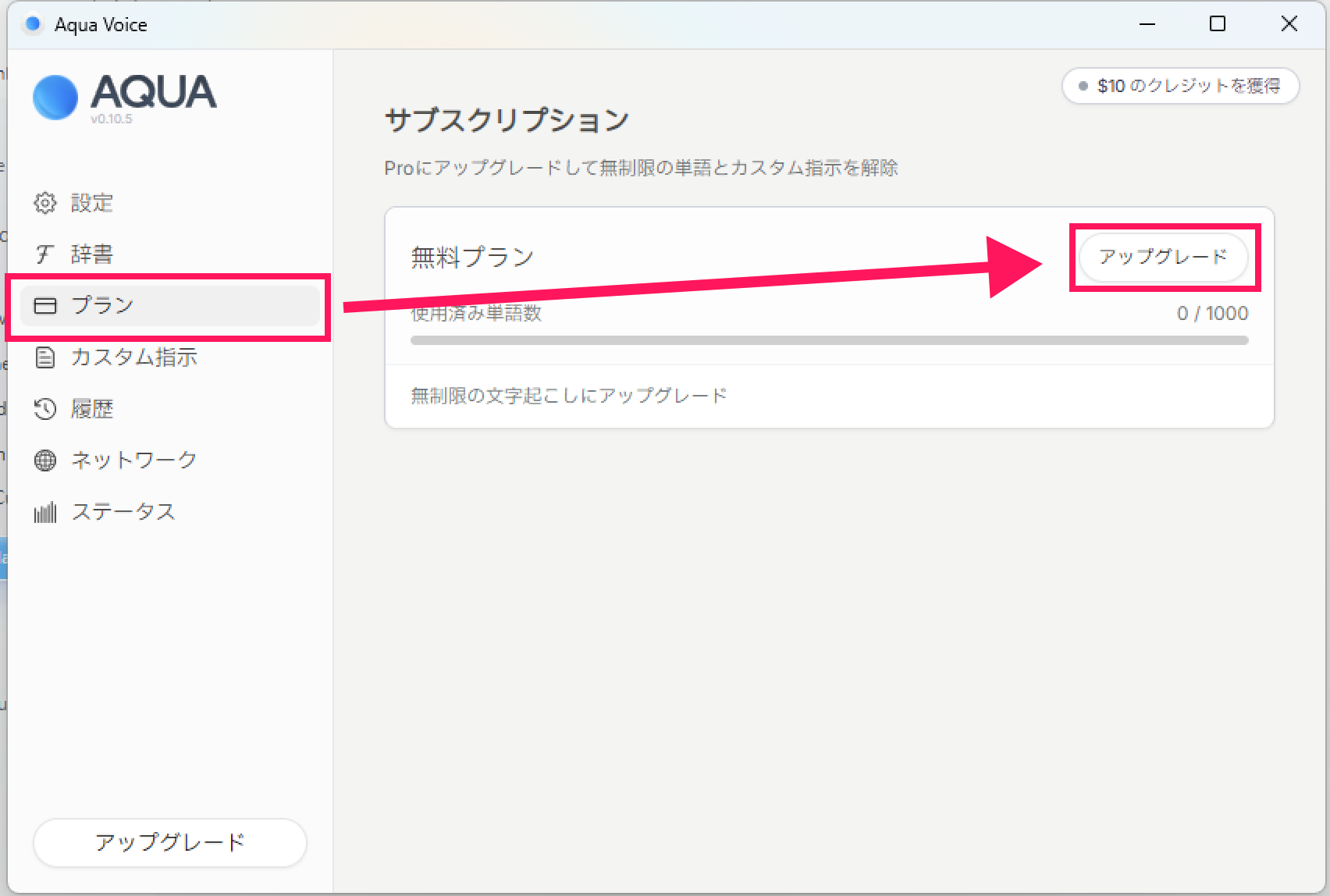Click the card icon beside プラン

click(45, 306)
